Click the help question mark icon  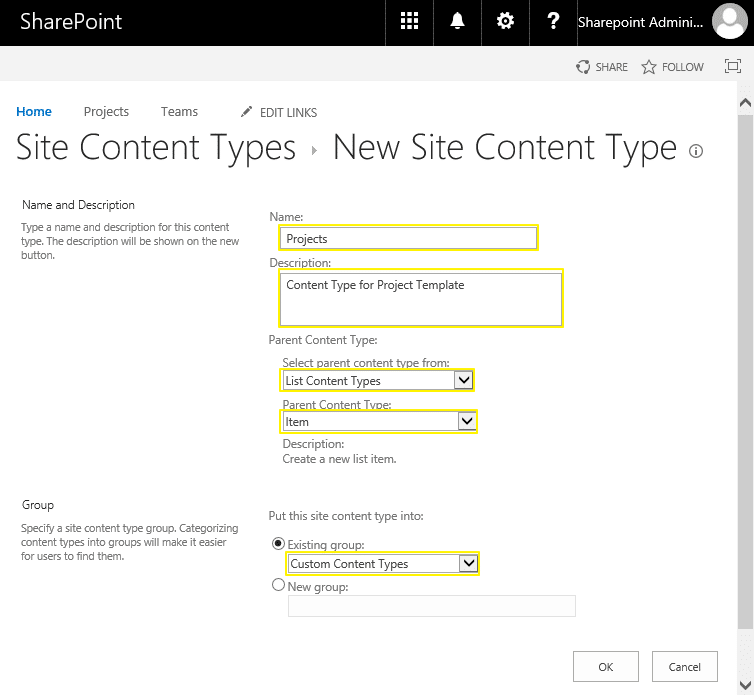[x=553, y=22]
